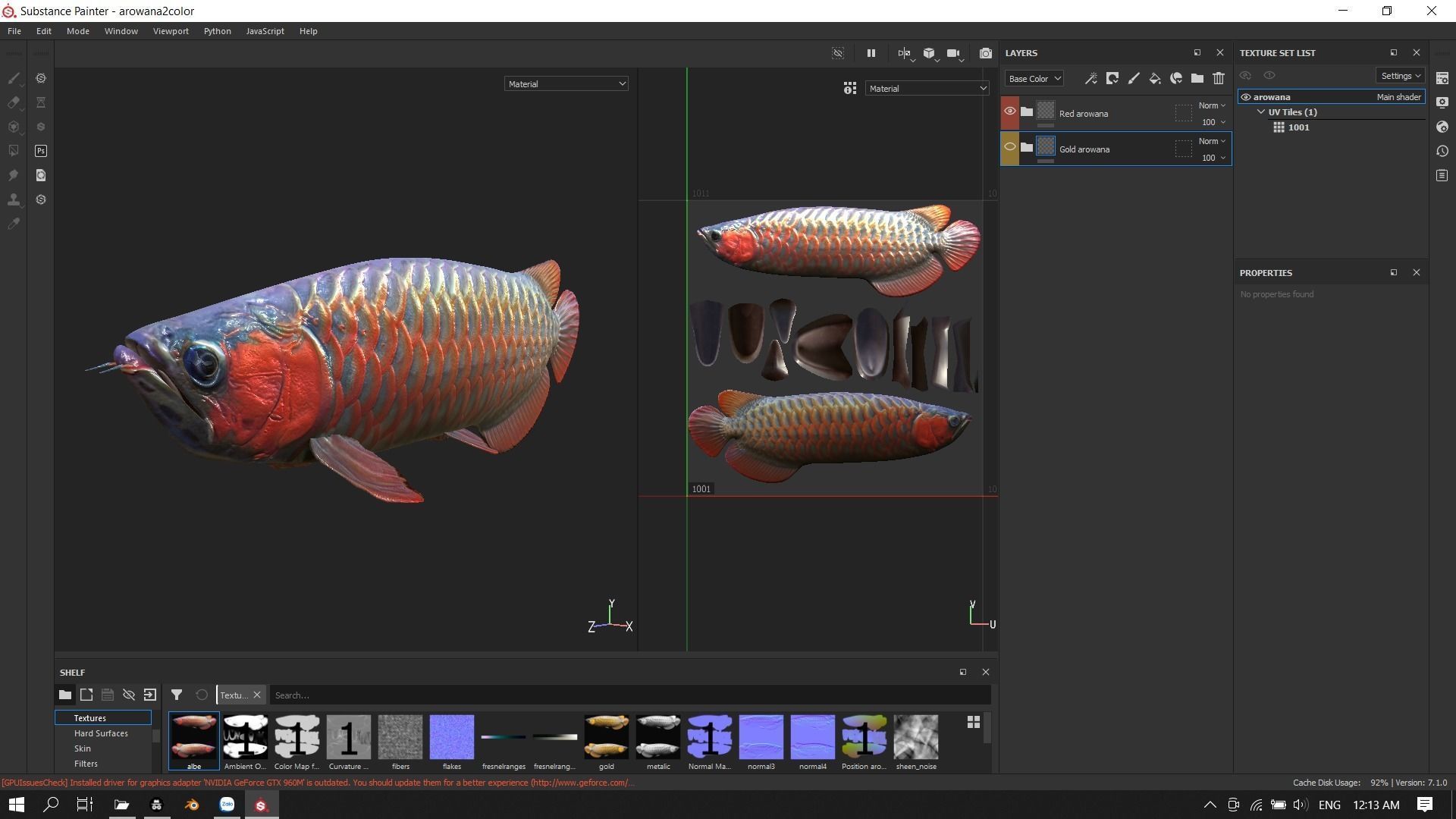Screen dimensions: 1456x819
Task: Open the Python menu
Action: [218, 31]
